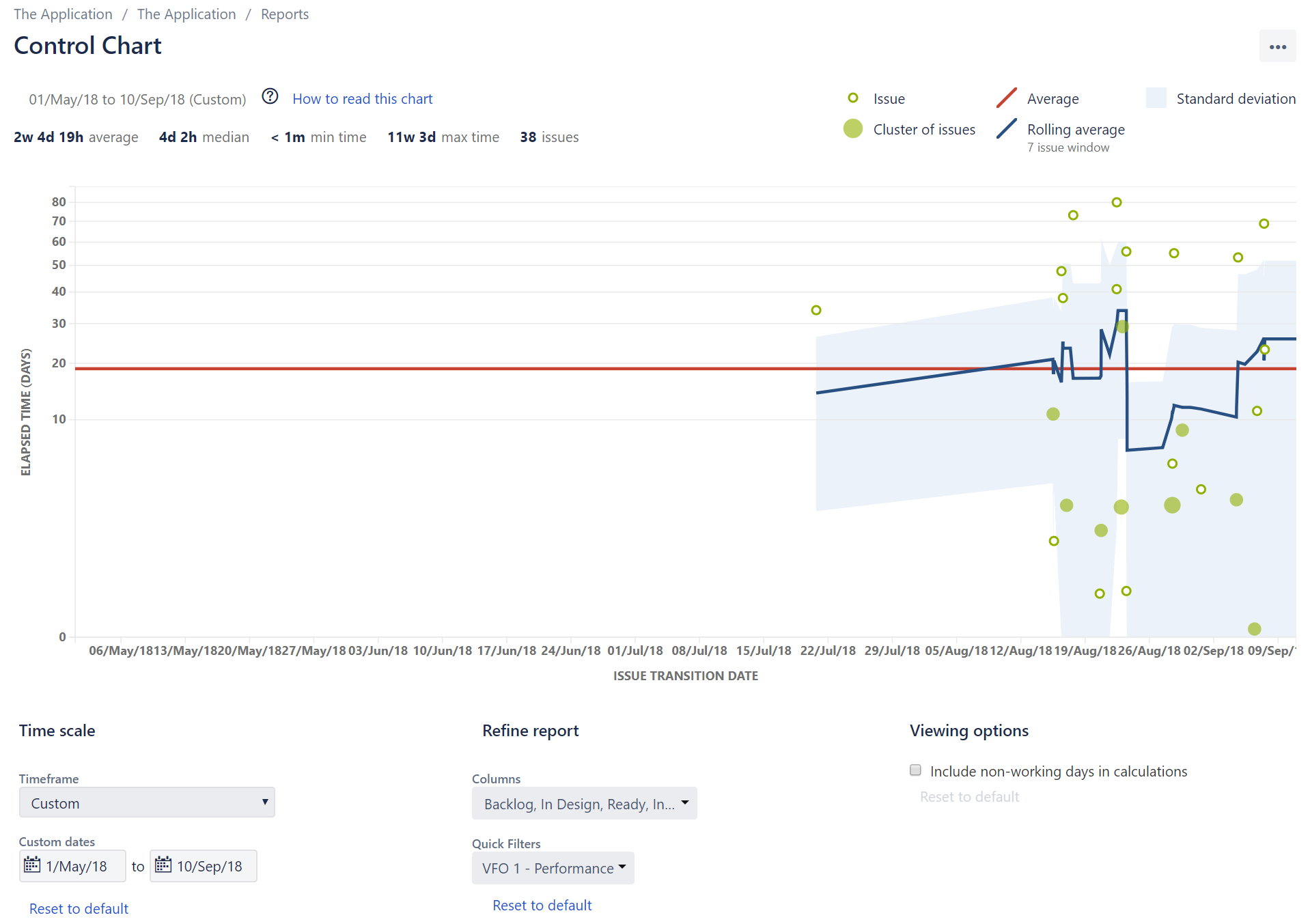The height and width of the screenshot is (924, 1310).
Task: Click the Standard deviation legend swatch
Action: click(1156, 98)
